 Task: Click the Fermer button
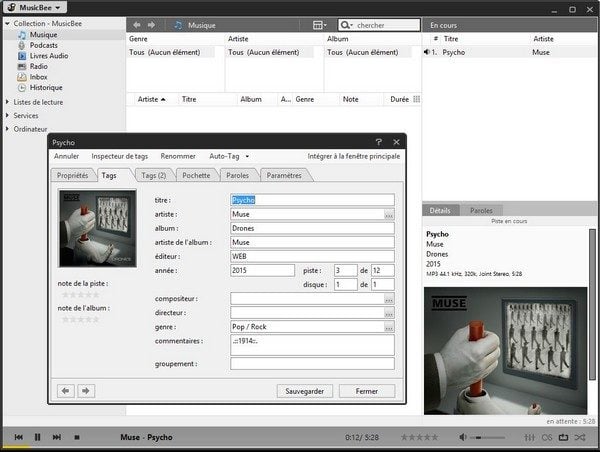[366, 391]
